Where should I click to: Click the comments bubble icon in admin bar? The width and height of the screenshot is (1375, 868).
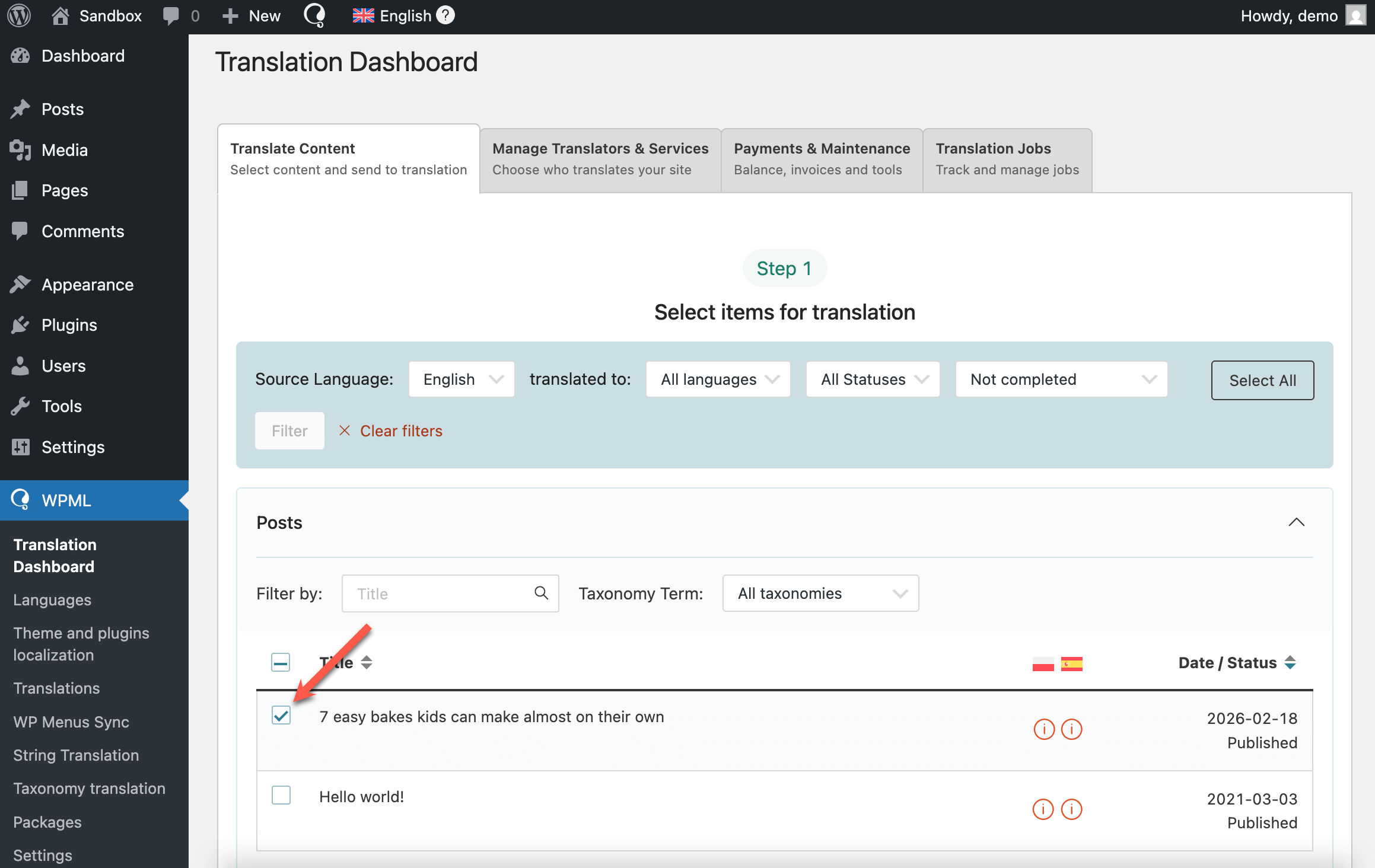click(171, 16)
